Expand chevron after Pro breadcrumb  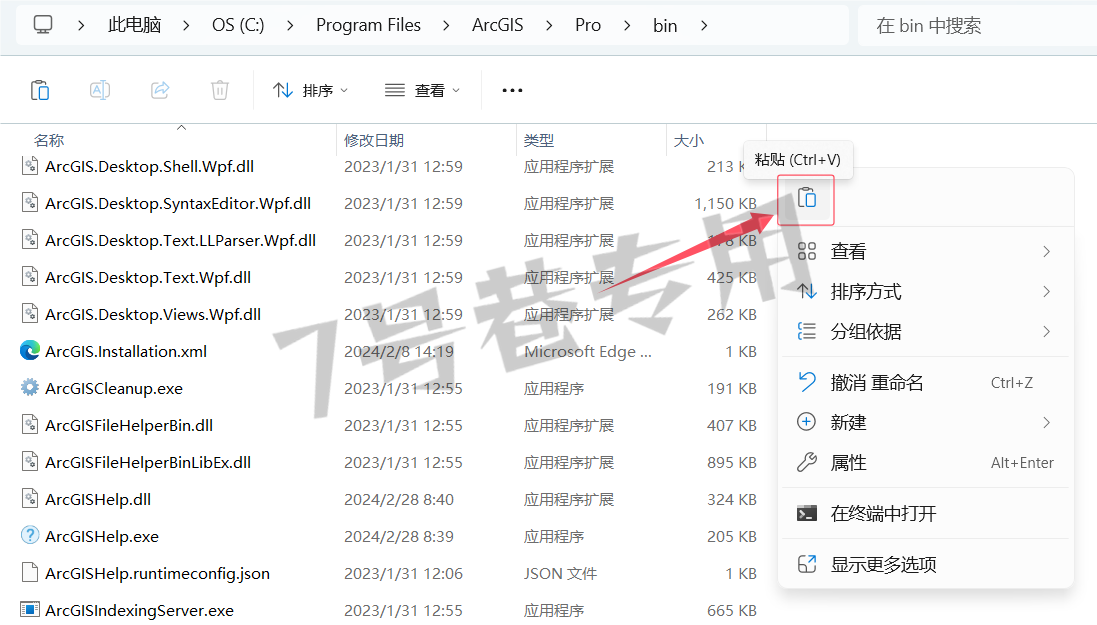click(x=627, y=25)
